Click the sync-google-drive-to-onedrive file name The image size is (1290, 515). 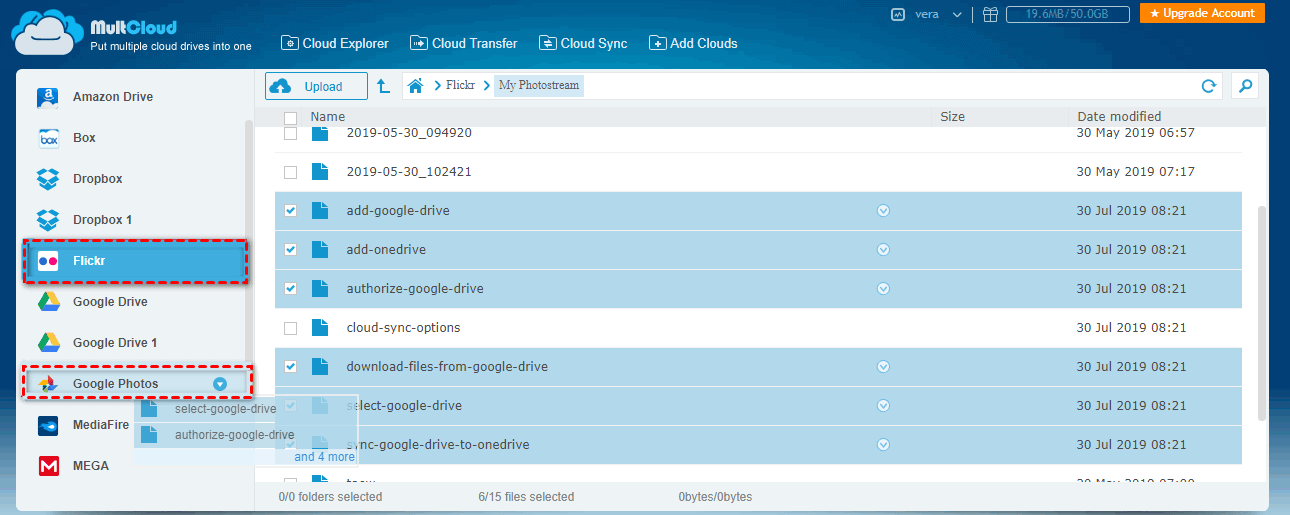click(438, 445)
